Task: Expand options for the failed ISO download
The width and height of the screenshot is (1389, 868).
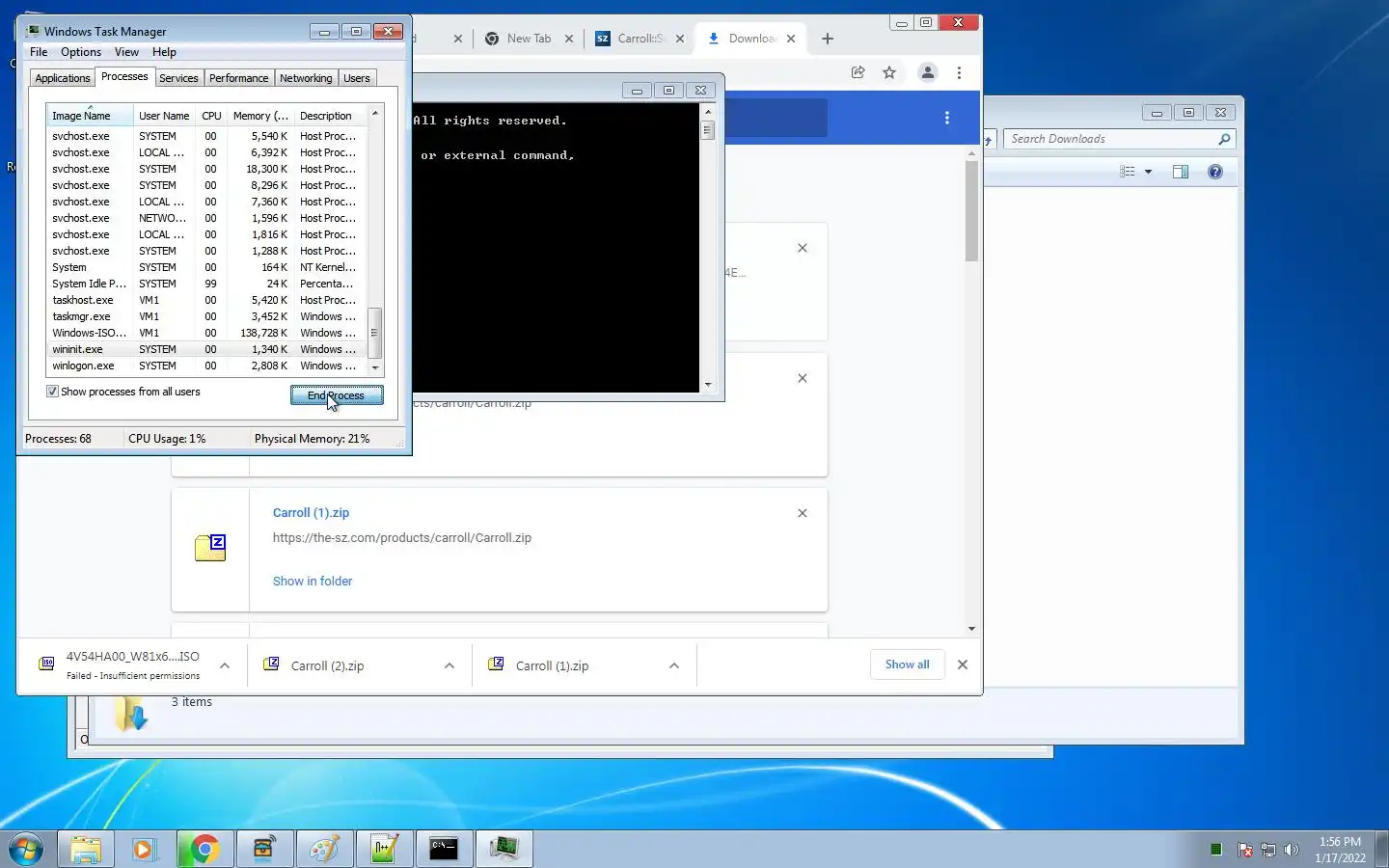Action: (225, 665)
